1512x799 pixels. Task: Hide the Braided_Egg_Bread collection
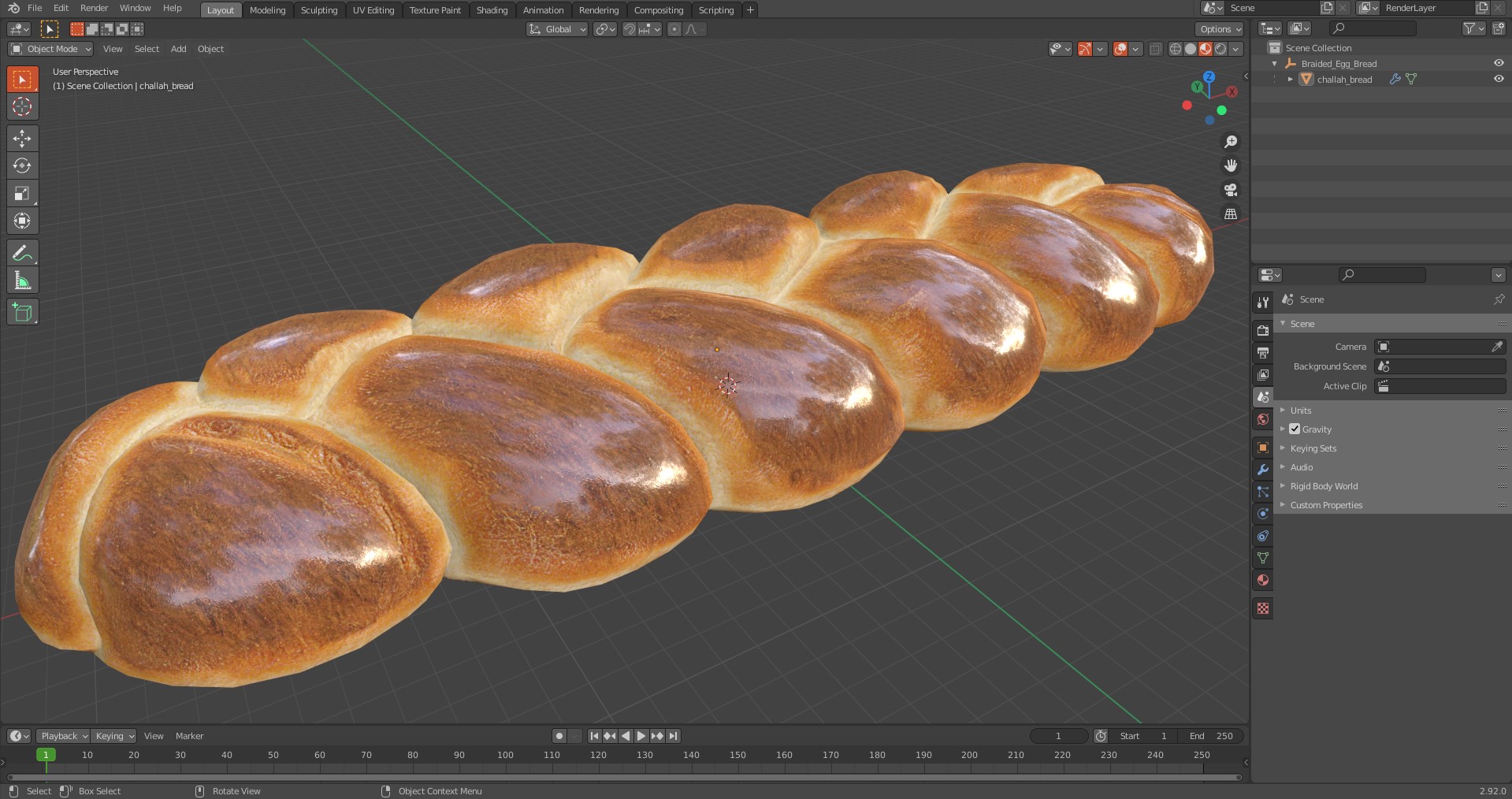[1499, 64]
